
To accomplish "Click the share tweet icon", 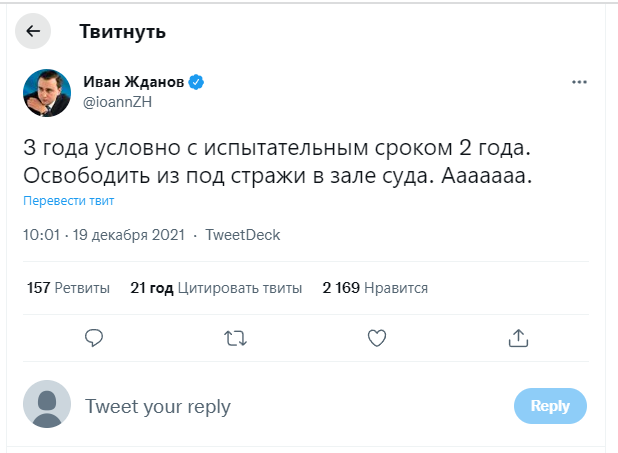I will [518, 338].
